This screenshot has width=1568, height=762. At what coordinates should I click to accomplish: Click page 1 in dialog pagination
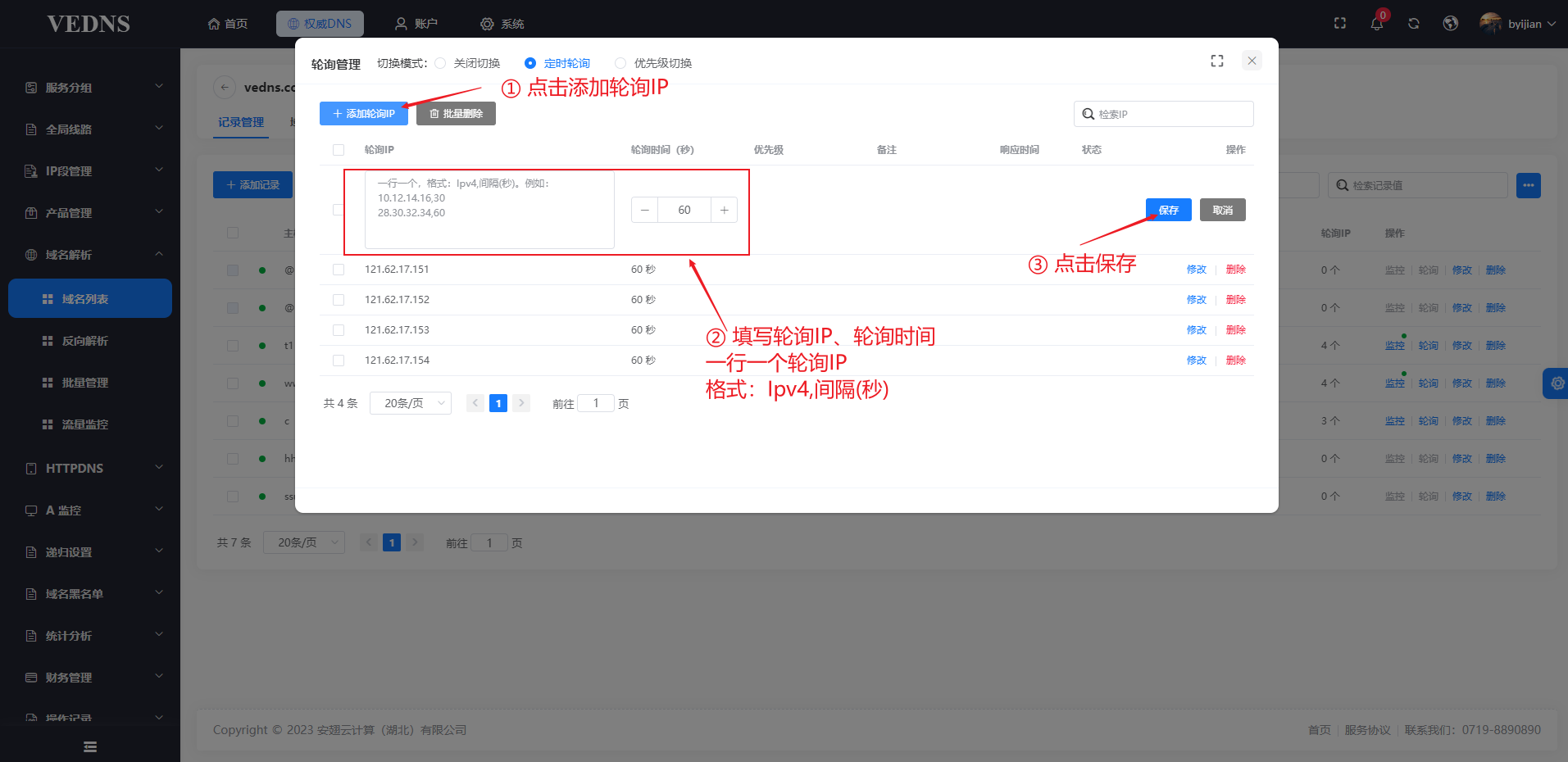click(x=498, y=403)
